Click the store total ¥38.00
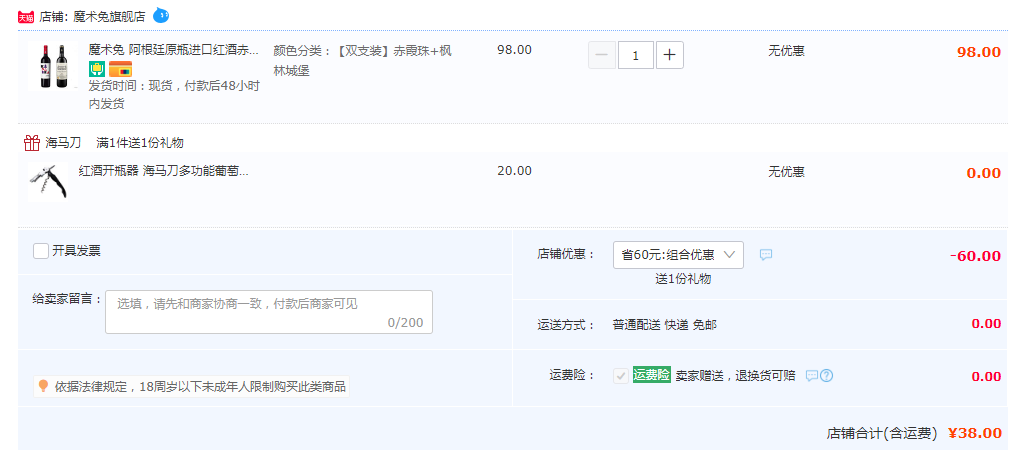The width and height of the screenshot is (1016, 450). tap(975, 433)
